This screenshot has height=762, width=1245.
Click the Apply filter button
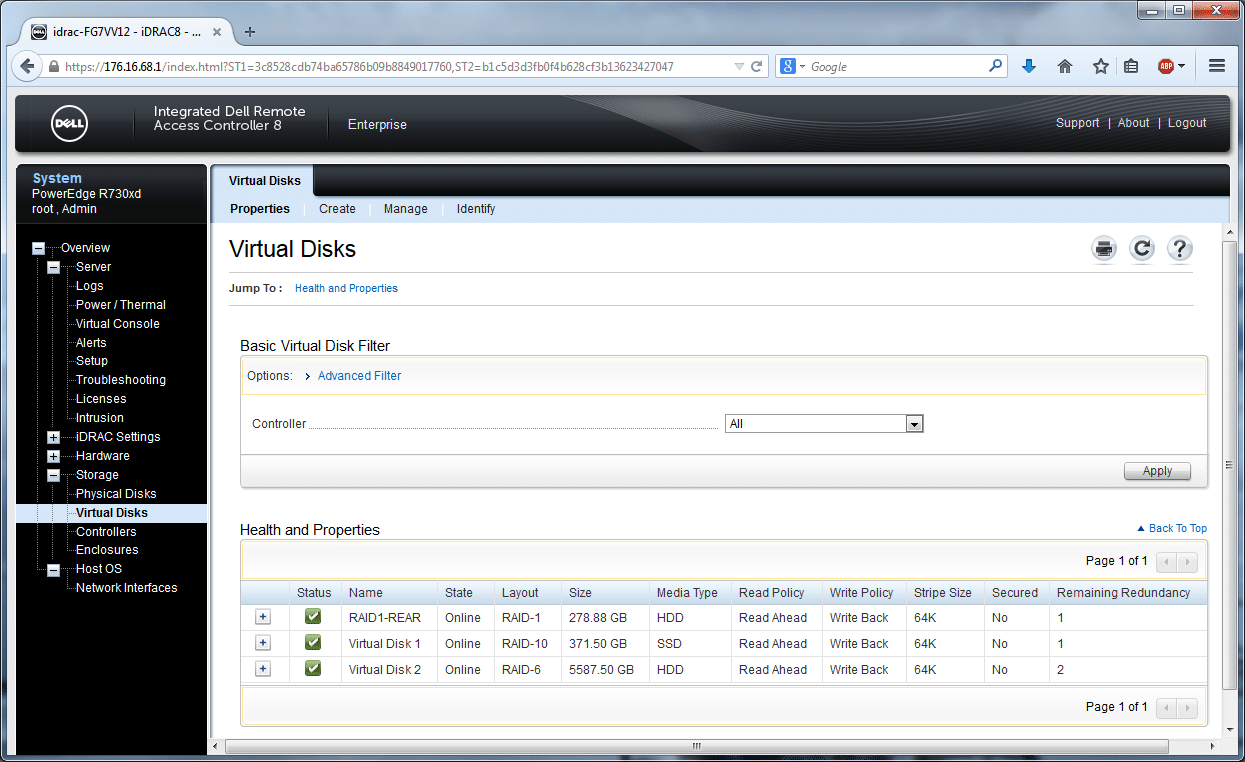1157,471
